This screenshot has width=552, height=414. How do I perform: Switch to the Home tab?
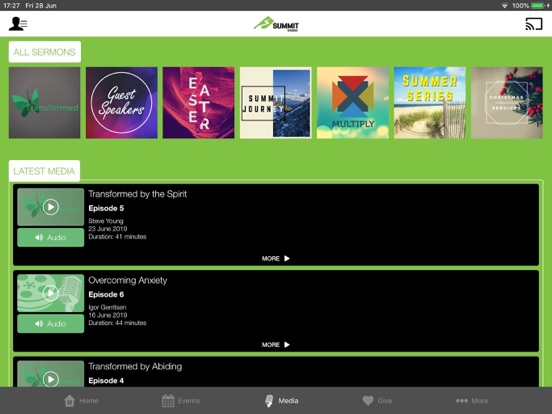coord(81,401)
